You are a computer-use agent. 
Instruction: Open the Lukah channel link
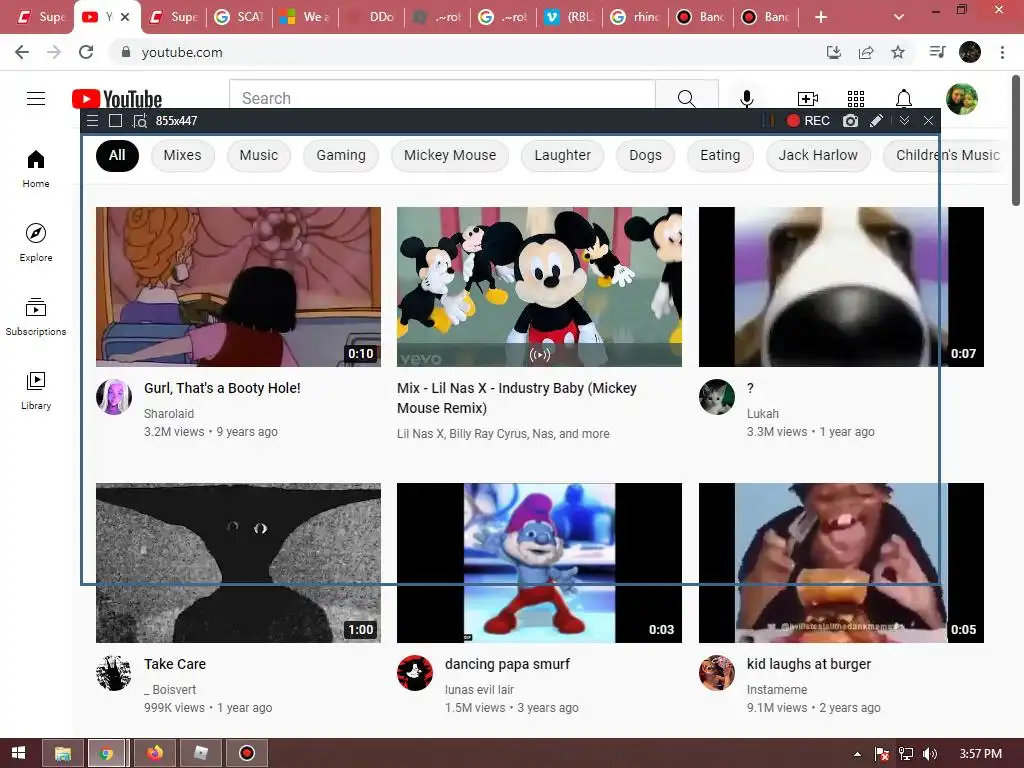(763, 413)
